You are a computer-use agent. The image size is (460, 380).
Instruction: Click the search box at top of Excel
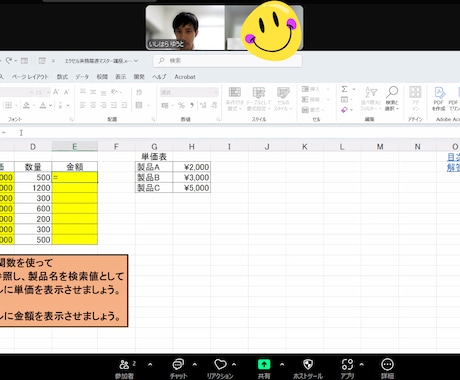(x=228, y=61)
